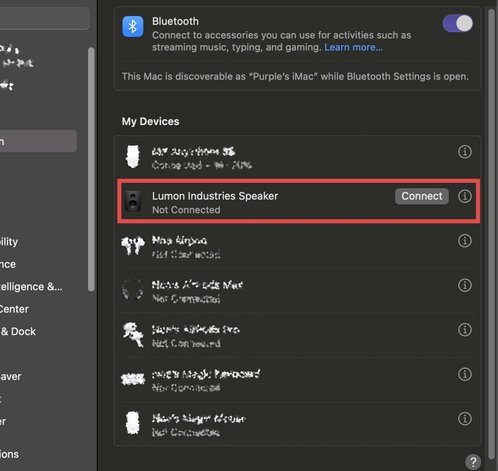498x471 pixels.
Task: Click the main pane vertical scrollbar
Action: click(491, 233)
